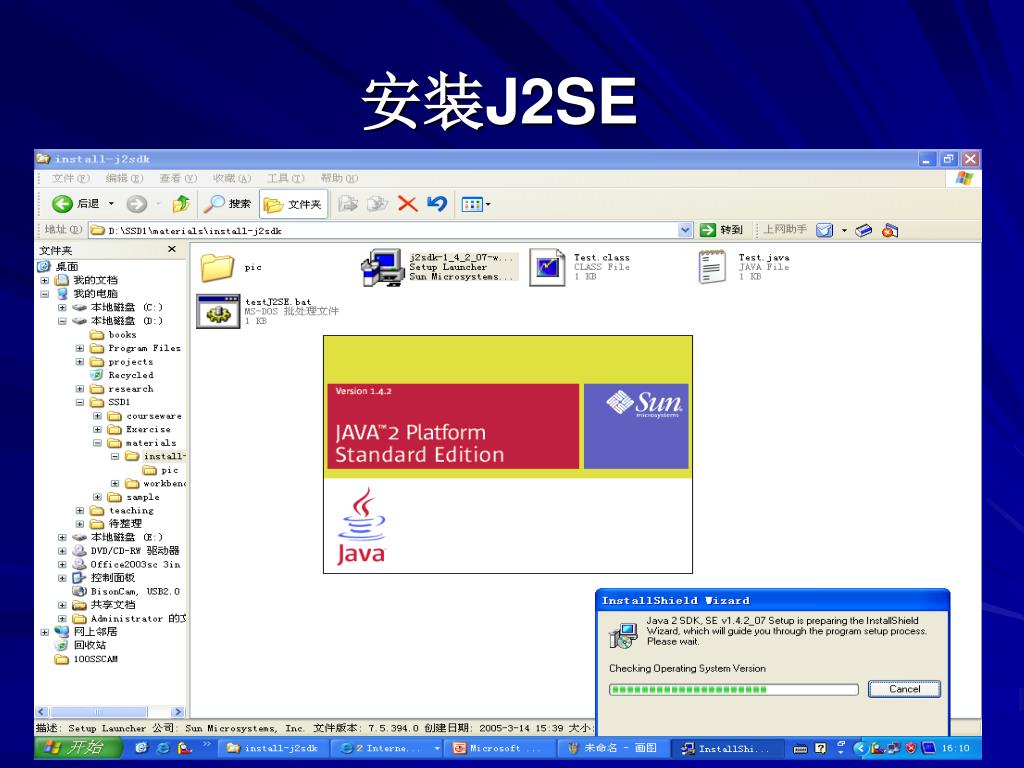This screenshot has width=1024, height=768.
Task: Click the 上网助手 toolbar label
Action: click(x=785, y=229)
